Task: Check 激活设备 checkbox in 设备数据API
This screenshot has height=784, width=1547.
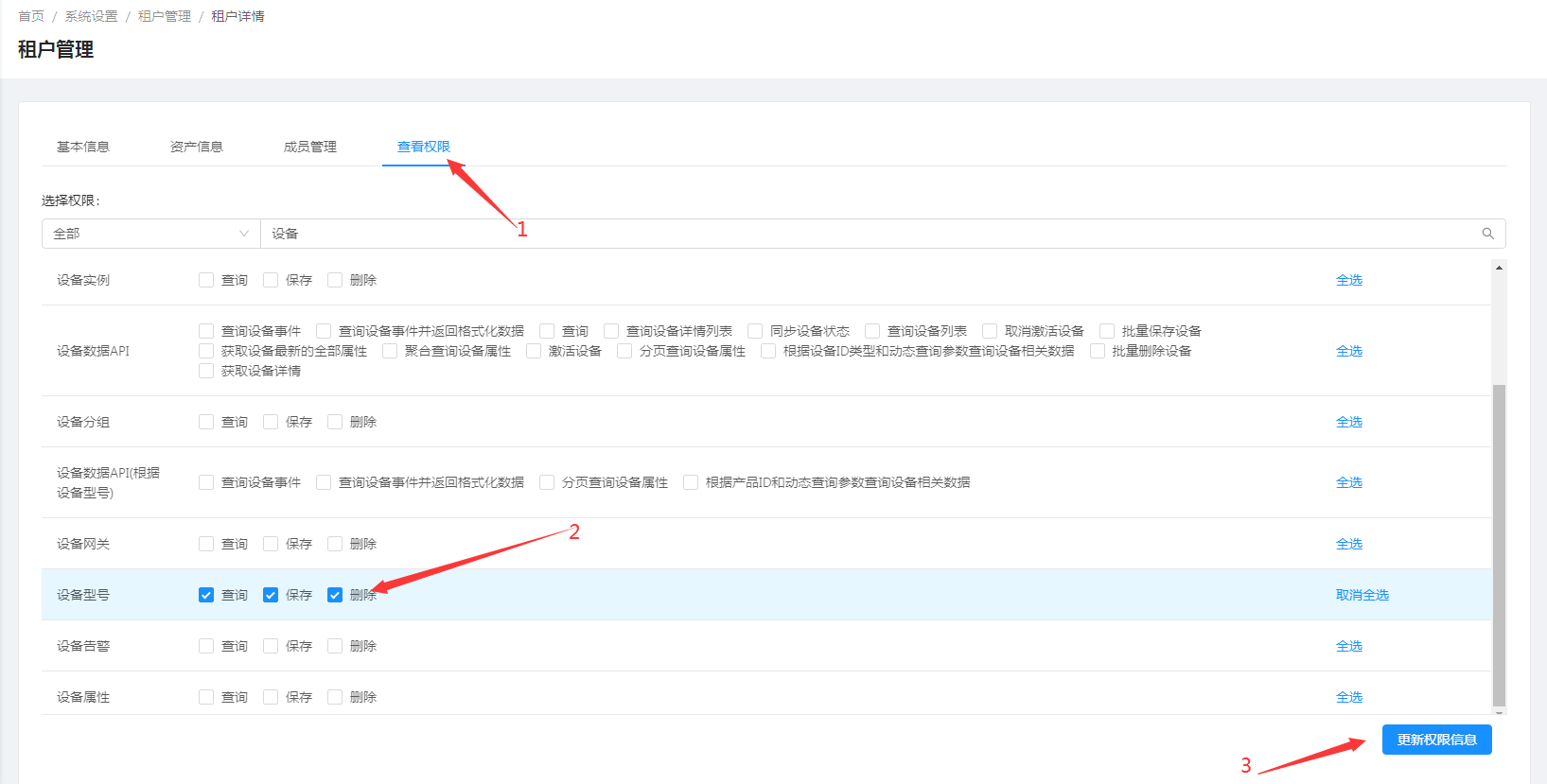Action: click(534, 351)
